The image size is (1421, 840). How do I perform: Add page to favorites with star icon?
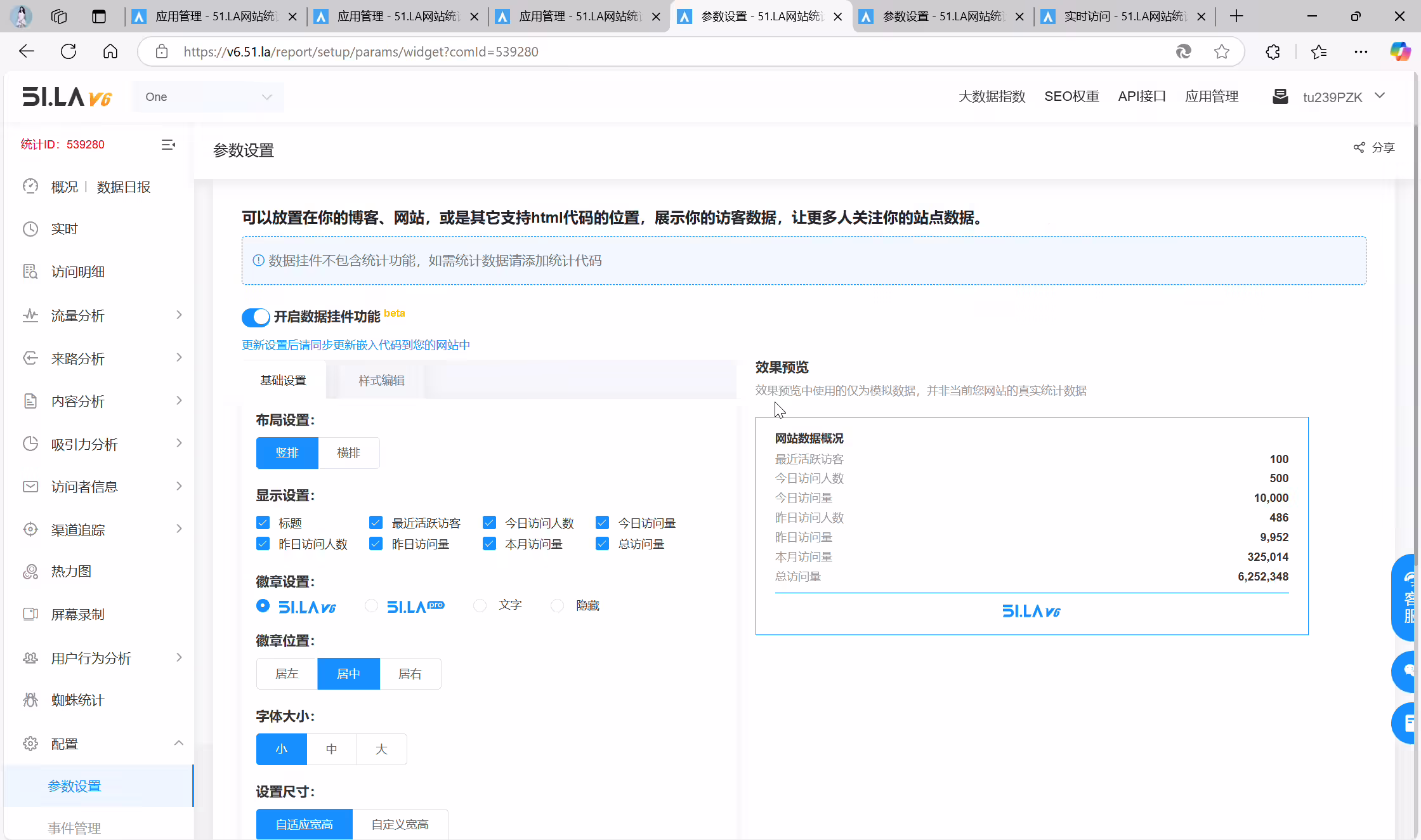(x=1222, y=52)
